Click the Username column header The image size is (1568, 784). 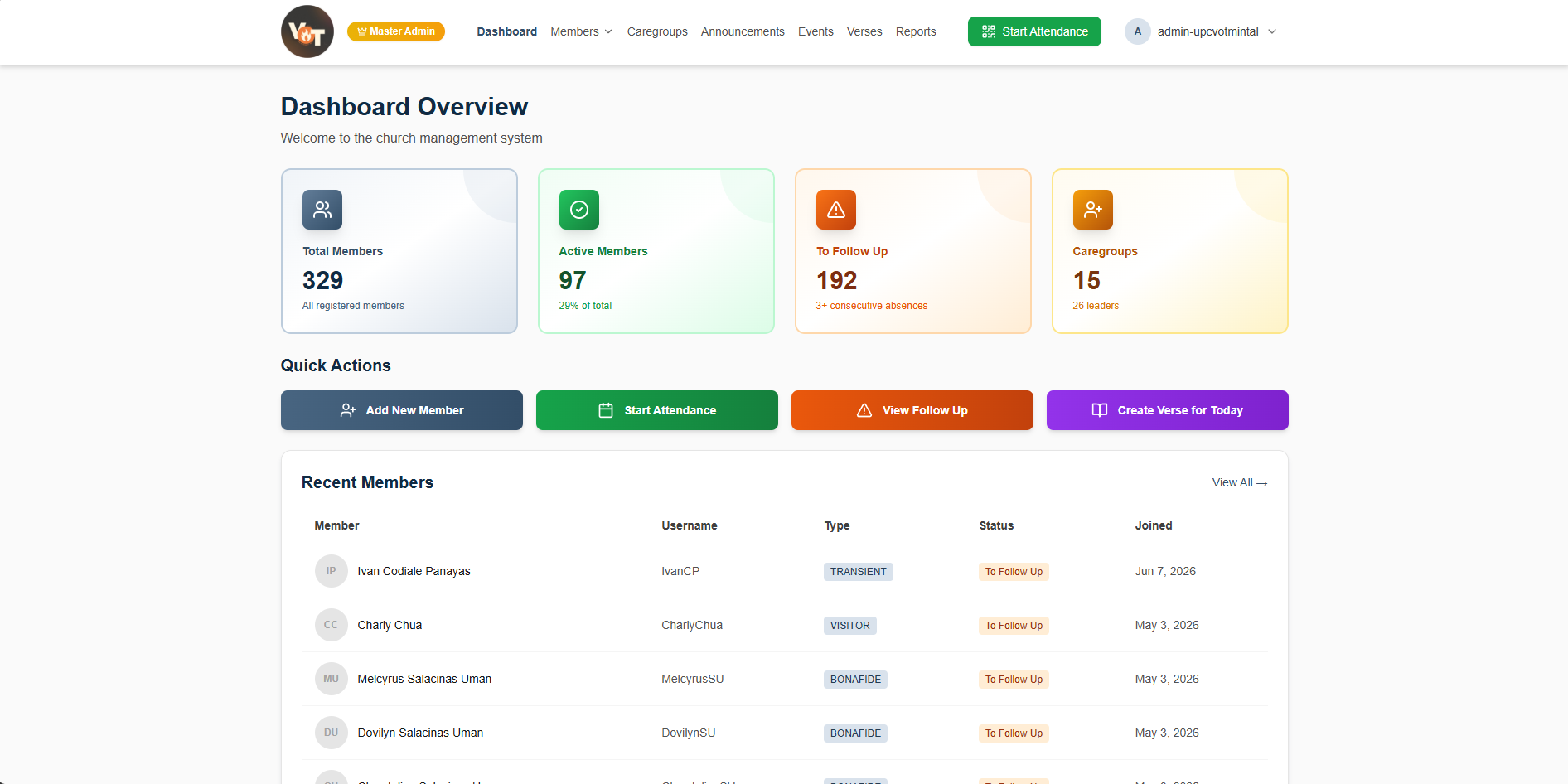point(690,525)
